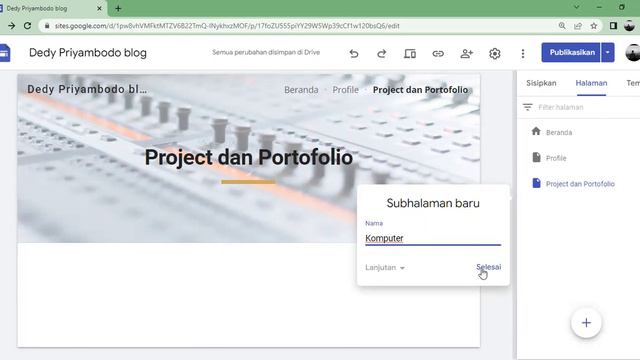The height and width of the screenshot is (360, 640).
Task: Switch to the Halaman tab
Action: (x=591, y=83)
